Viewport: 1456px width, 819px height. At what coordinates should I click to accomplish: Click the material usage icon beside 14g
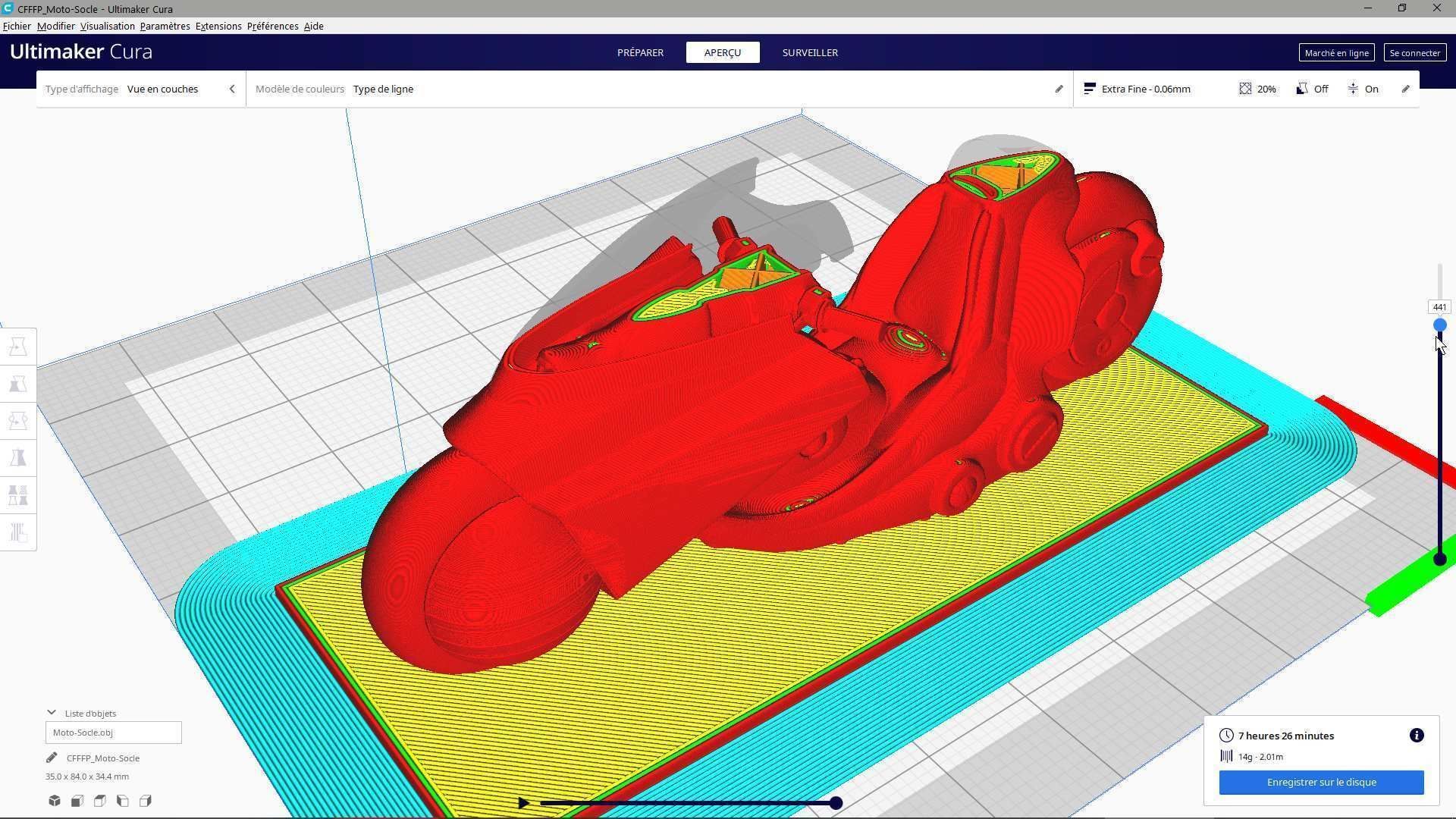click(1226, 756)
